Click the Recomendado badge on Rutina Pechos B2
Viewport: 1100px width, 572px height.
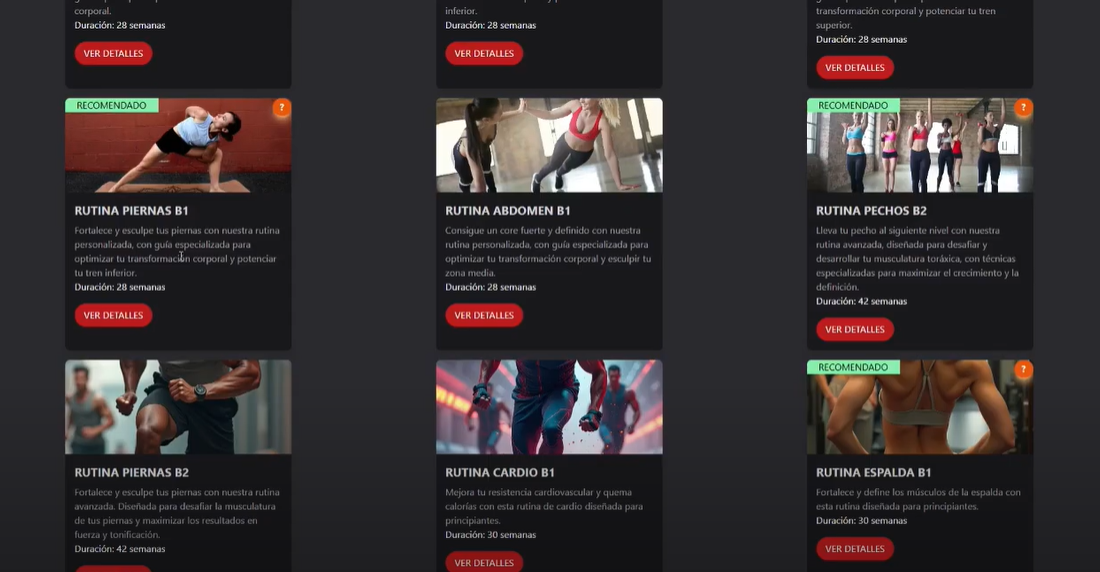coord(853,105)
